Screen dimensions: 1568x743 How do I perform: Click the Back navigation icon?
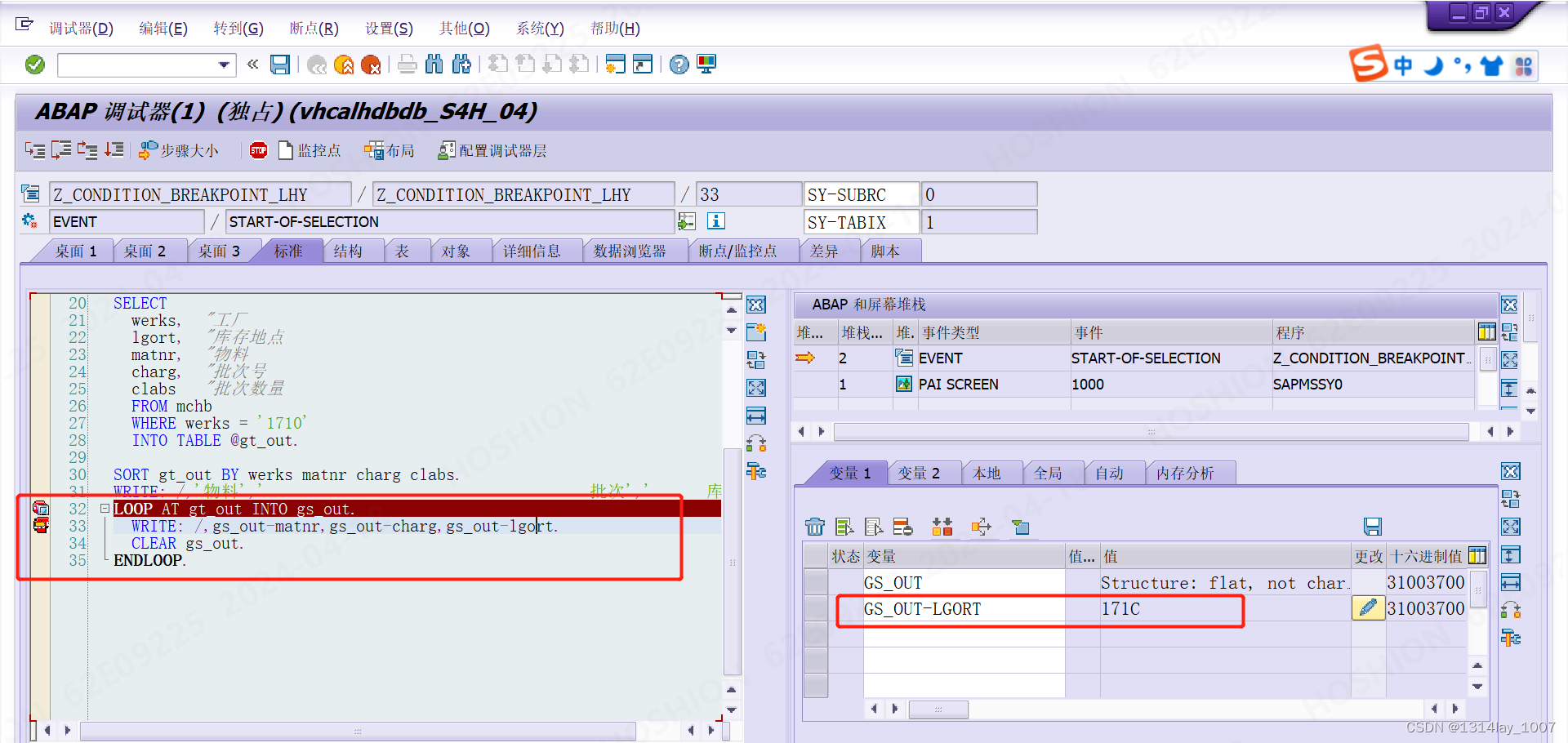tap(317, 65)
